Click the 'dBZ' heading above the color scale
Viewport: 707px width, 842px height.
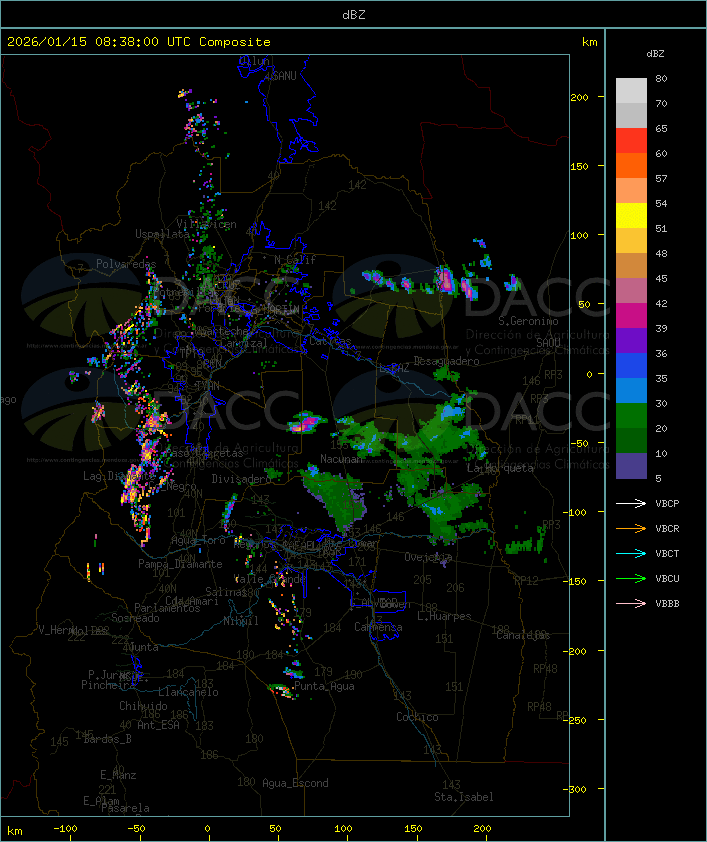tap(655, 54)
